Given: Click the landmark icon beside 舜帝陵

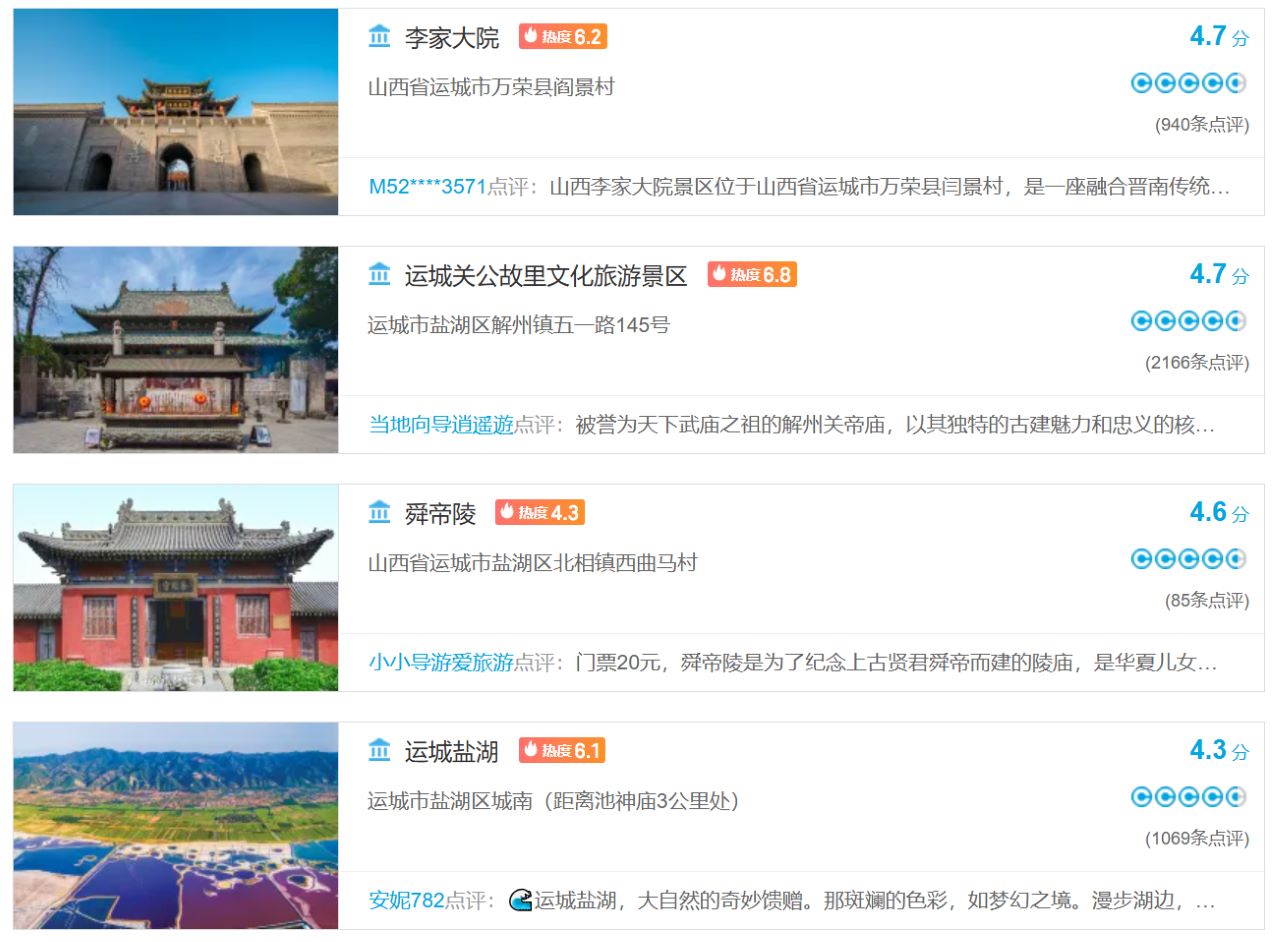Looking at the screenshot, I should click(379, 513).
